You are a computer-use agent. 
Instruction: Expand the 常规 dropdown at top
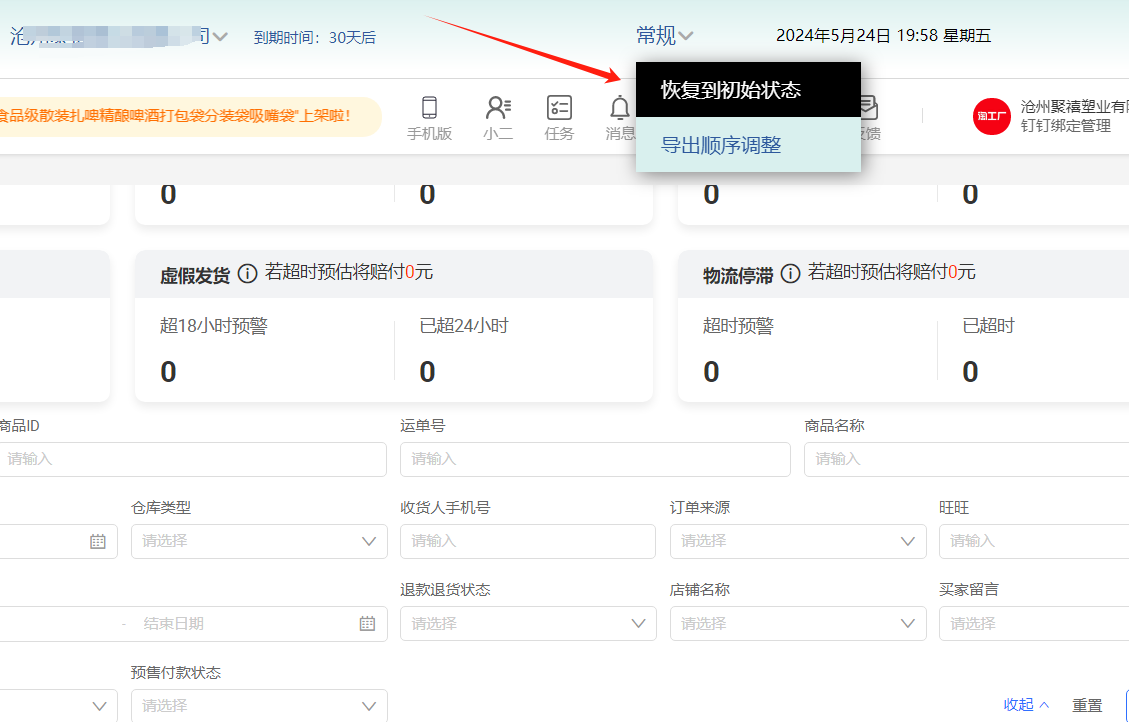click(x=665, y=35)
